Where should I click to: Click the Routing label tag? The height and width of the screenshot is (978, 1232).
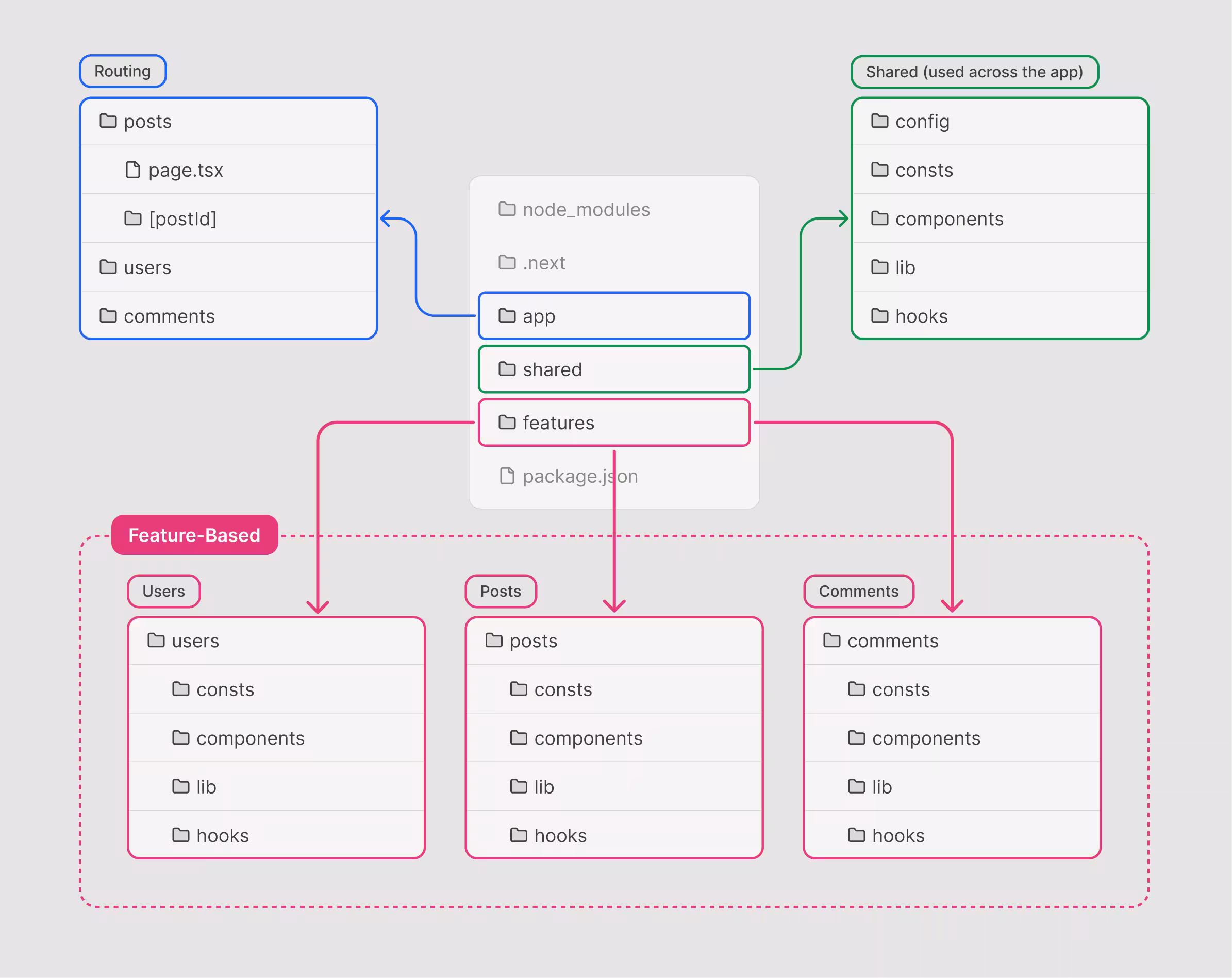click(x=122, y=72)
